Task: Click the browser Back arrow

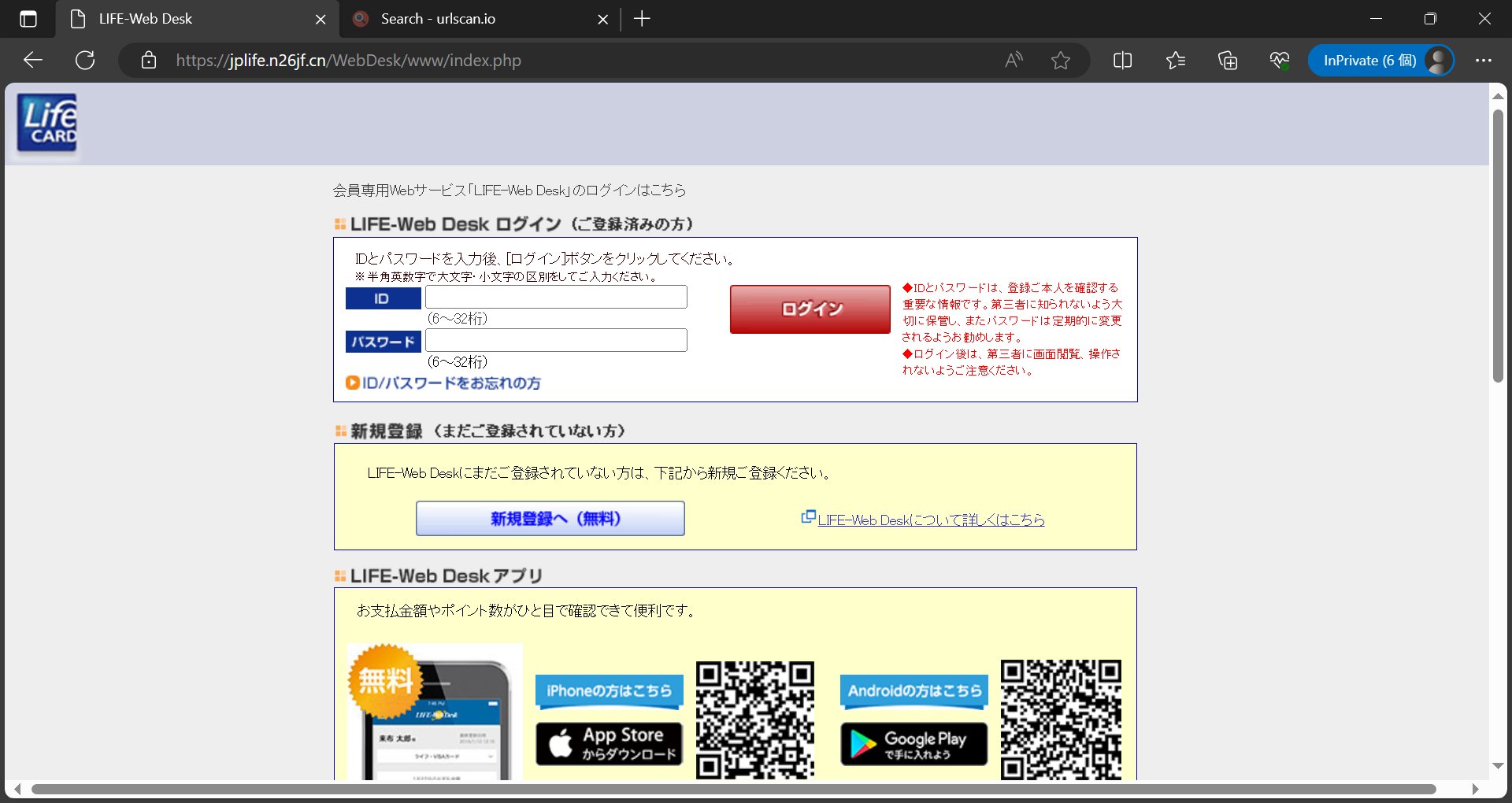Action: [x=33, y=60]
